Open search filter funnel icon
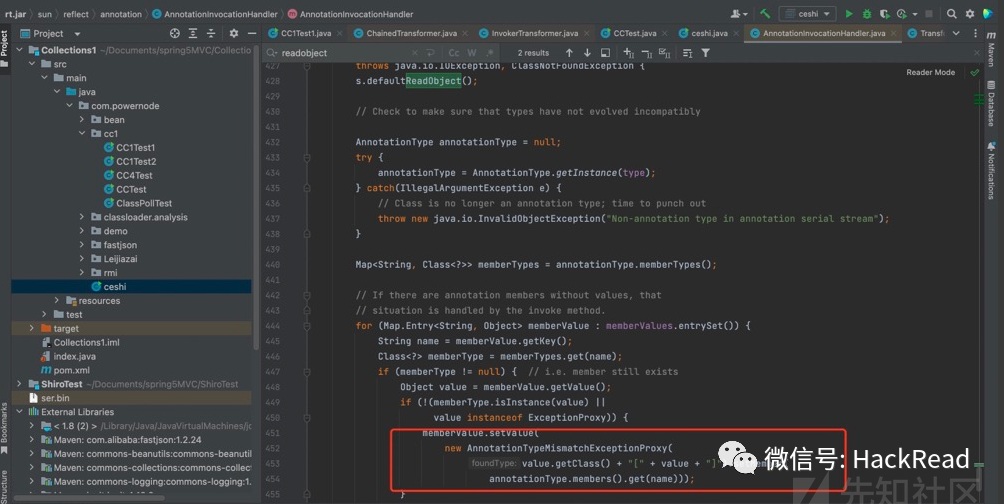1004x504 pixels. [x=705, y=53]
